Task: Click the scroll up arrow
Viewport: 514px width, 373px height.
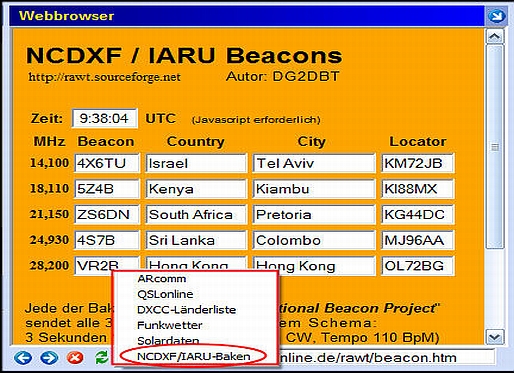Action: tap(495, 36)
